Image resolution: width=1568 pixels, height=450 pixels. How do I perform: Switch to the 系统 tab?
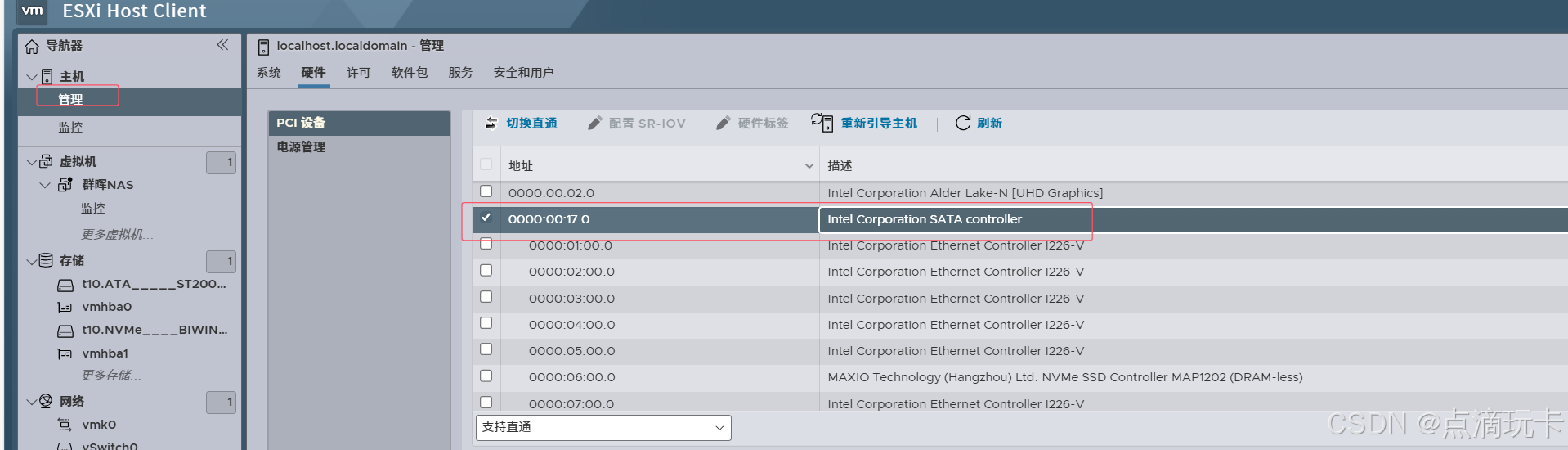click(269, 73)
